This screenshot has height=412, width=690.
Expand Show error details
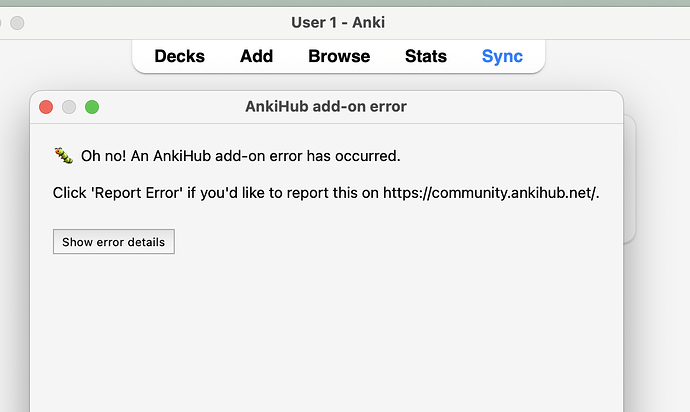114,242
